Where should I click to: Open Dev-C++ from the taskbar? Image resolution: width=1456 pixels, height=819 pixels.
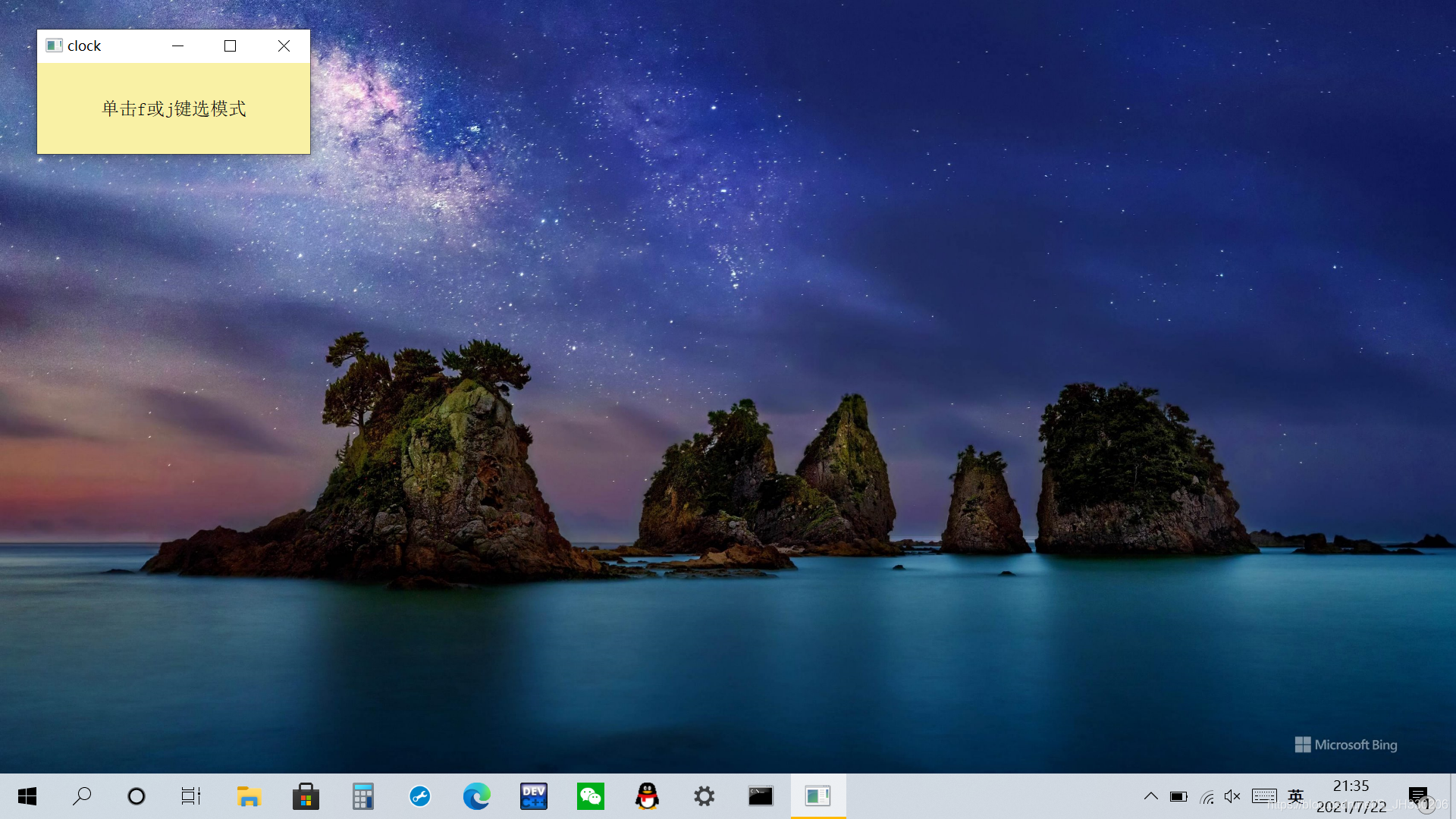point(534,796)
